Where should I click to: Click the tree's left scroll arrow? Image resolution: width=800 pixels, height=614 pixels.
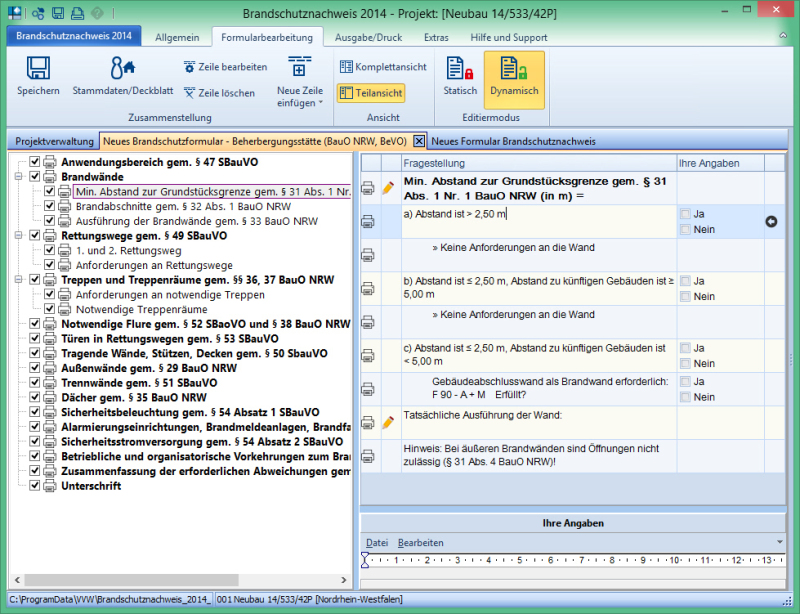tap(17, 580)
